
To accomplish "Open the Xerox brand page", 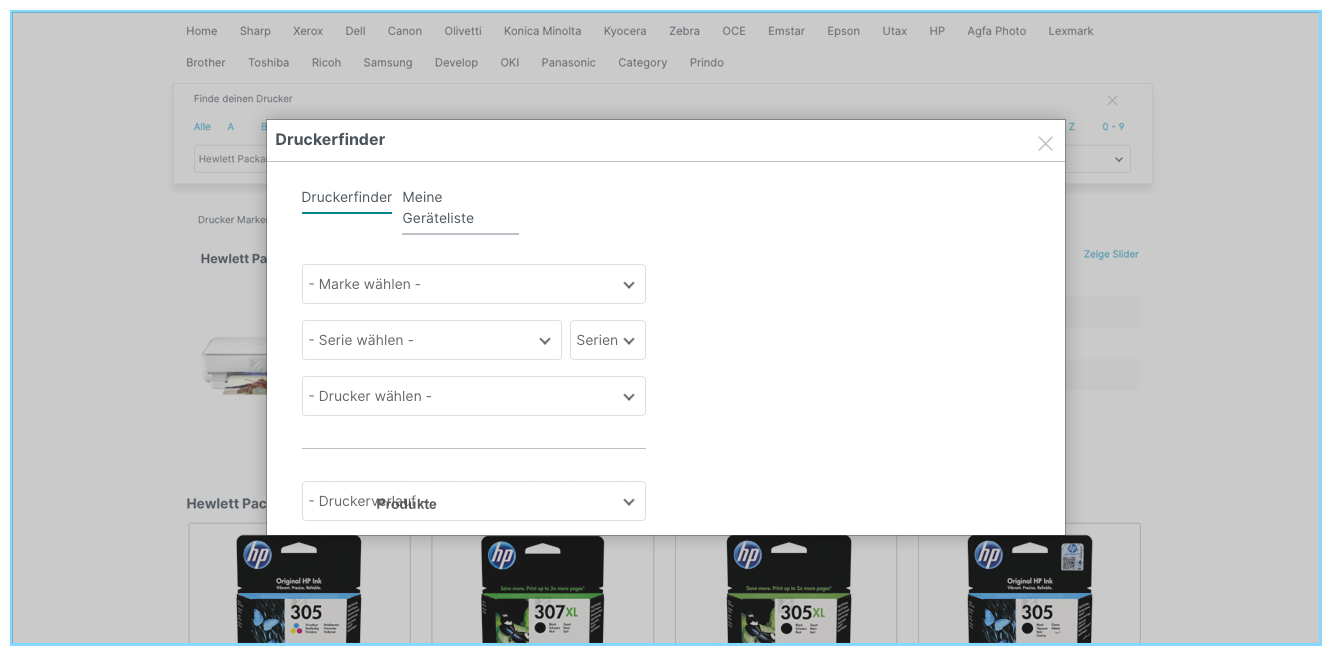I will click(x=308, y=31).
